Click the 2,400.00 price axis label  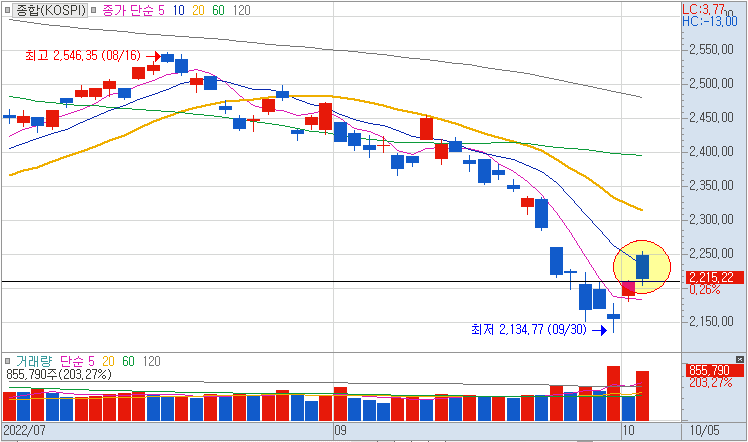(x=712, y=152)
